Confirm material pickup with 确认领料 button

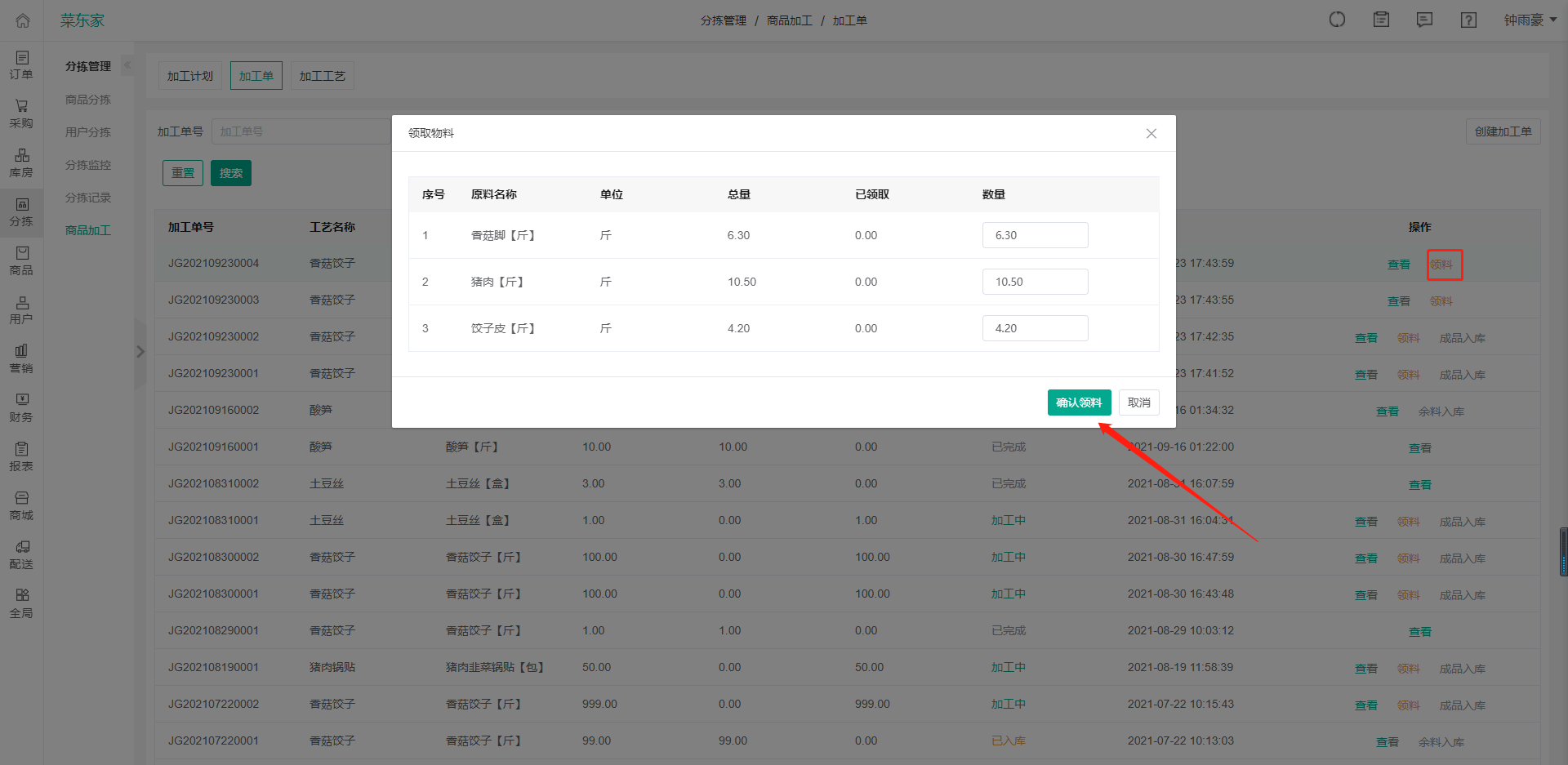pos(1079,403)
